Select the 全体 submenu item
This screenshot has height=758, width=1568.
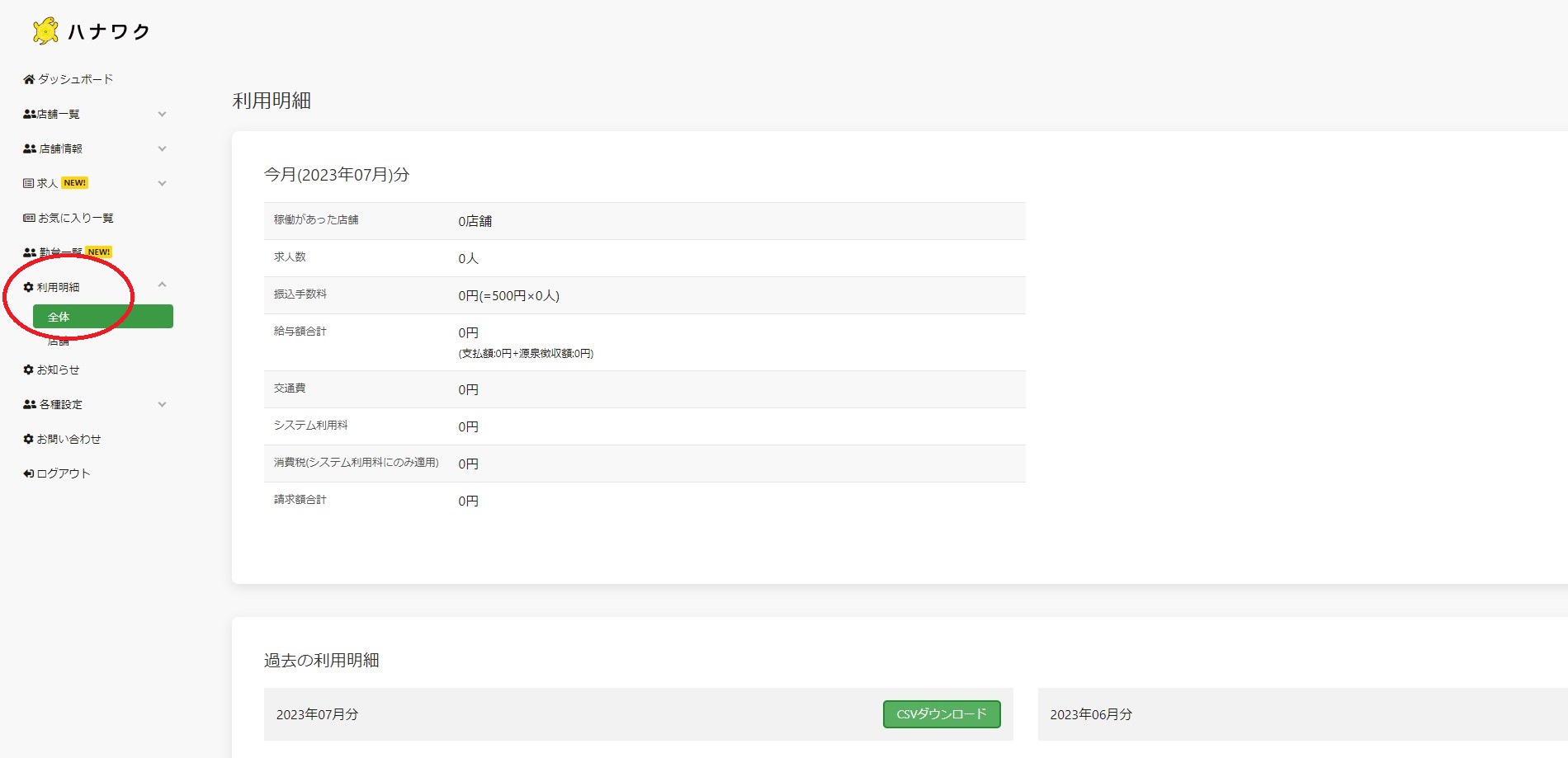pos(102,317)
